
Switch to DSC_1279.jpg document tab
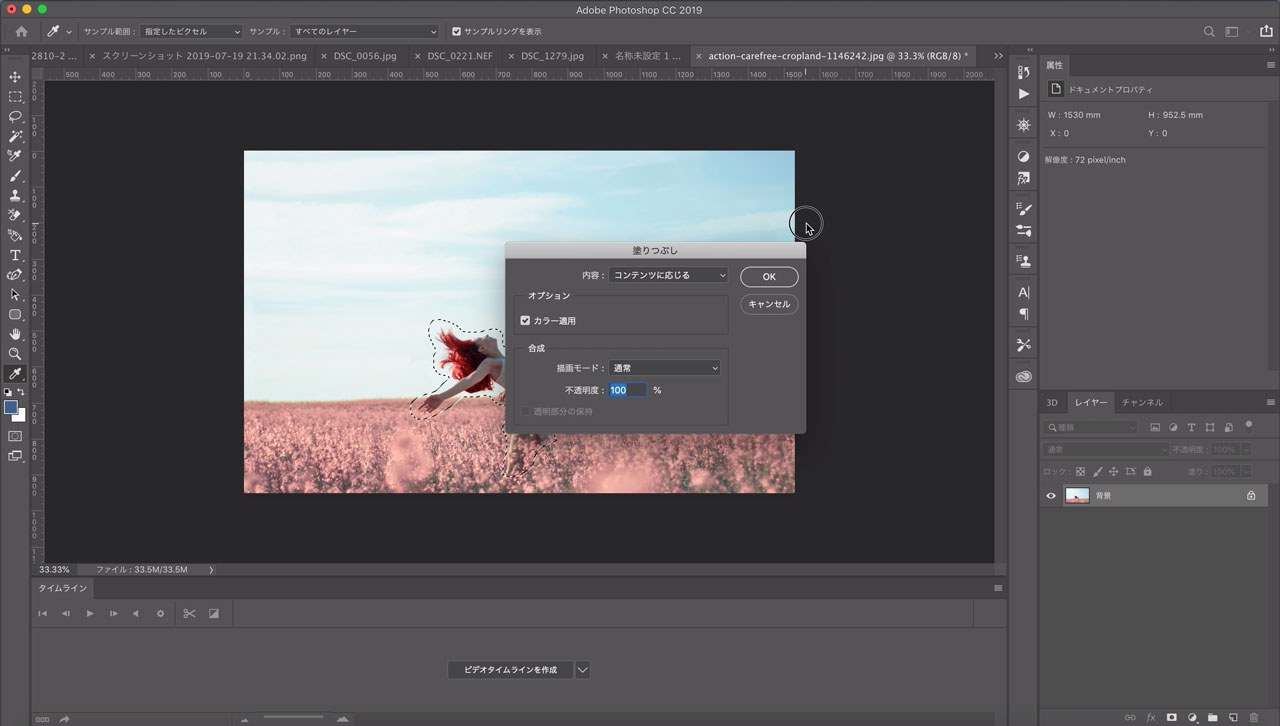coord(552,56)
